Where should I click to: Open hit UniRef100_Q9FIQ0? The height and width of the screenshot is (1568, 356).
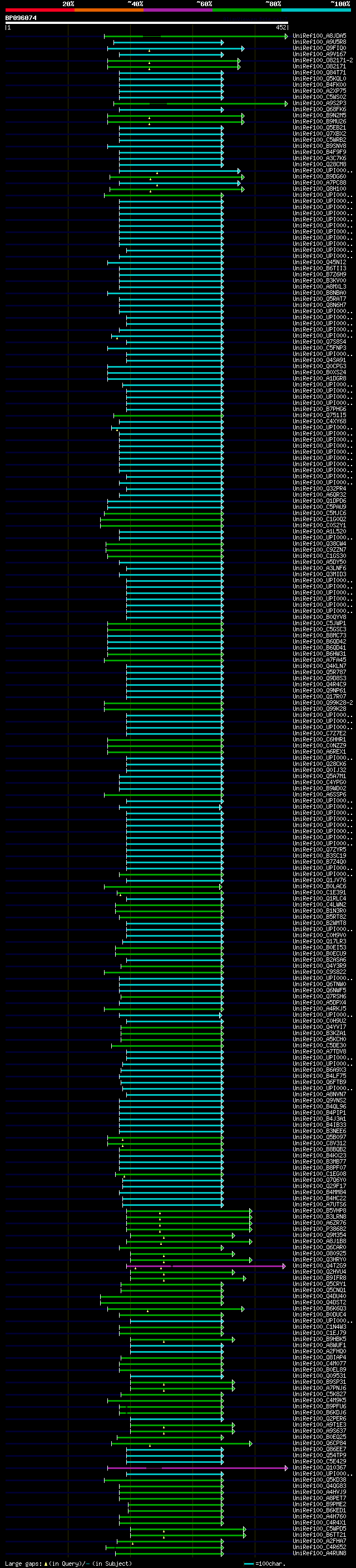[319, 48]
